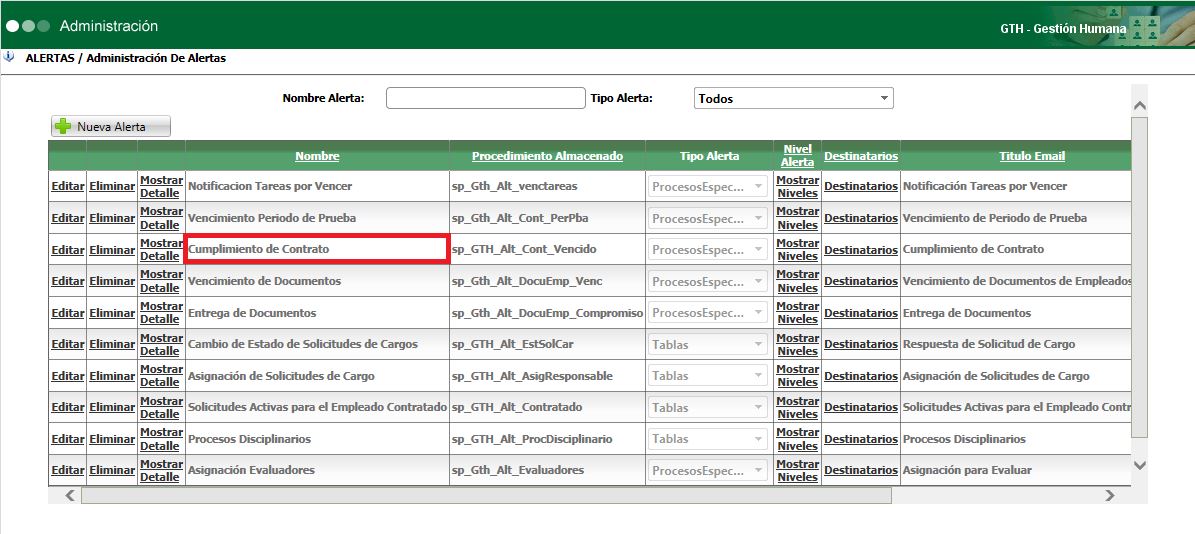Click the vertical scrollbar up arrow

pyautogui.click(x=1139, y=106)
